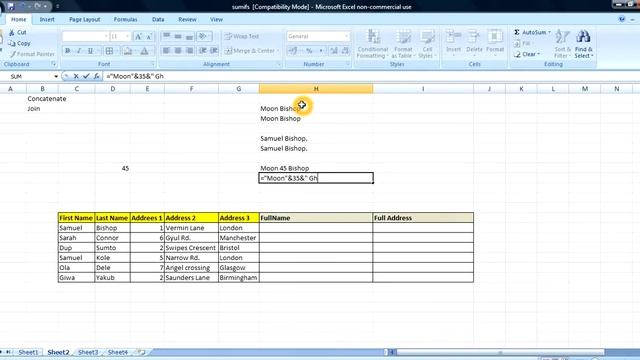Open Cell Styles gallery
The width and height of the screenshot is (640, 360).
(x=427, y=44)
